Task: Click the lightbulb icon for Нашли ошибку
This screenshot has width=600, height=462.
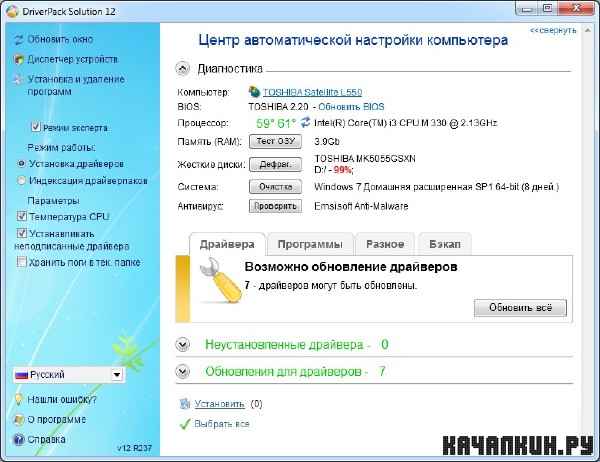Action: pyautogui.click(x=18, y=400)
